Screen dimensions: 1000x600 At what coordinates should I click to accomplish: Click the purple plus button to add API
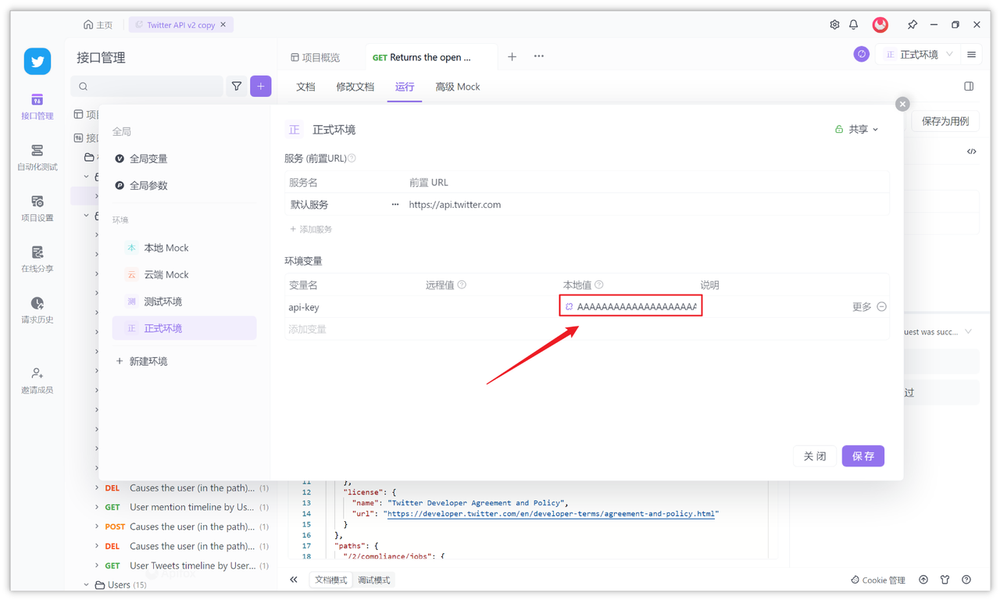pyautogui.click(x=260, y=86)
